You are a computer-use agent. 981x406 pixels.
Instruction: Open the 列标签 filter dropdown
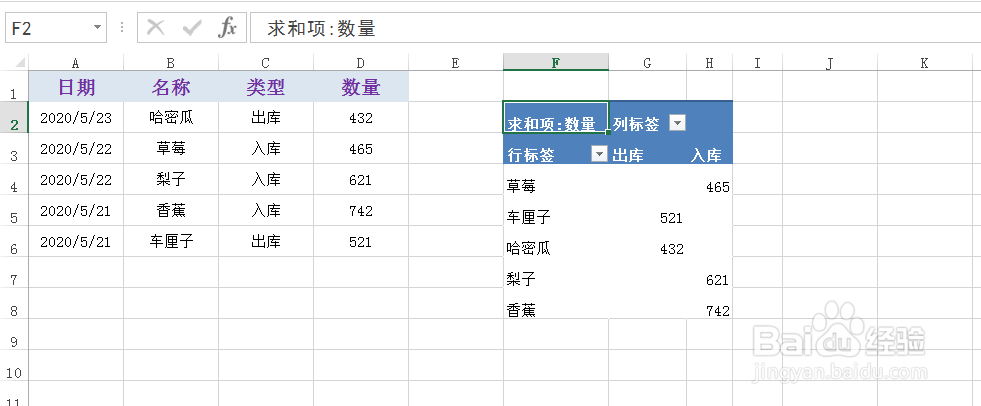(x=678, y=124)
